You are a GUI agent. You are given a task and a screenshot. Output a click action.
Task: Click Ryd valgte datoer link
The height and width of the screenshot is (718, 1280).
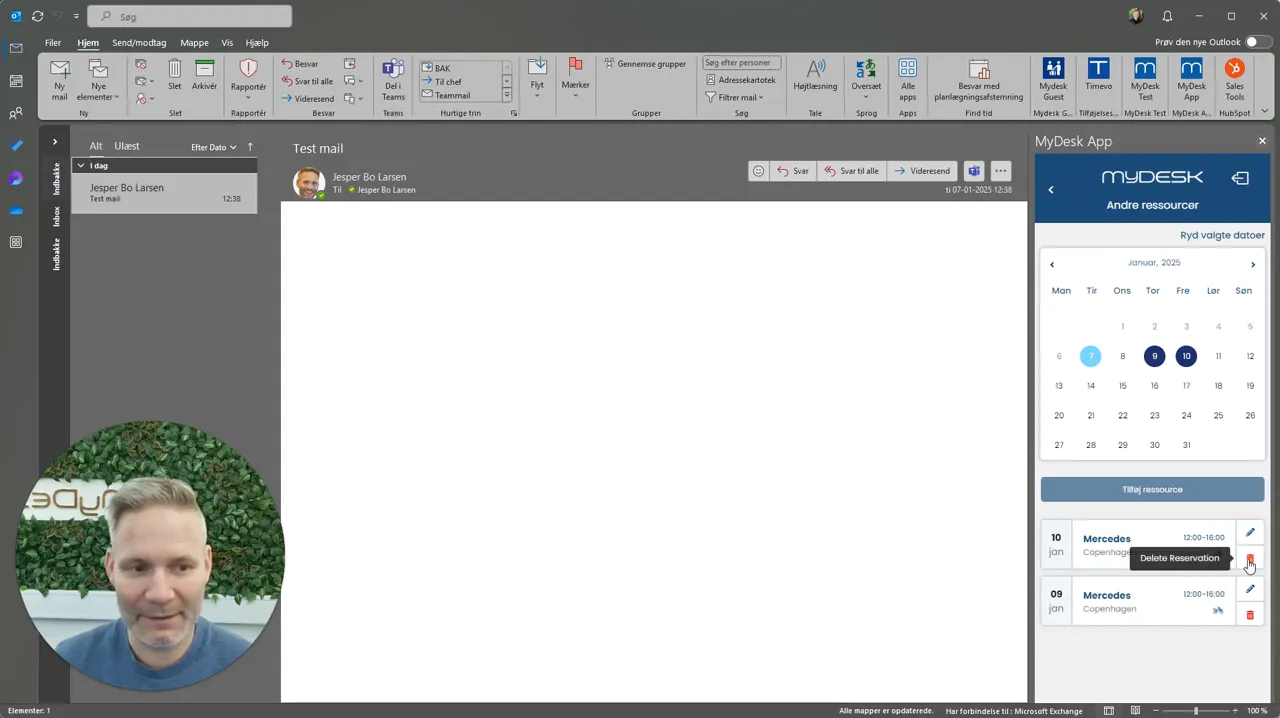point(1222,235)
